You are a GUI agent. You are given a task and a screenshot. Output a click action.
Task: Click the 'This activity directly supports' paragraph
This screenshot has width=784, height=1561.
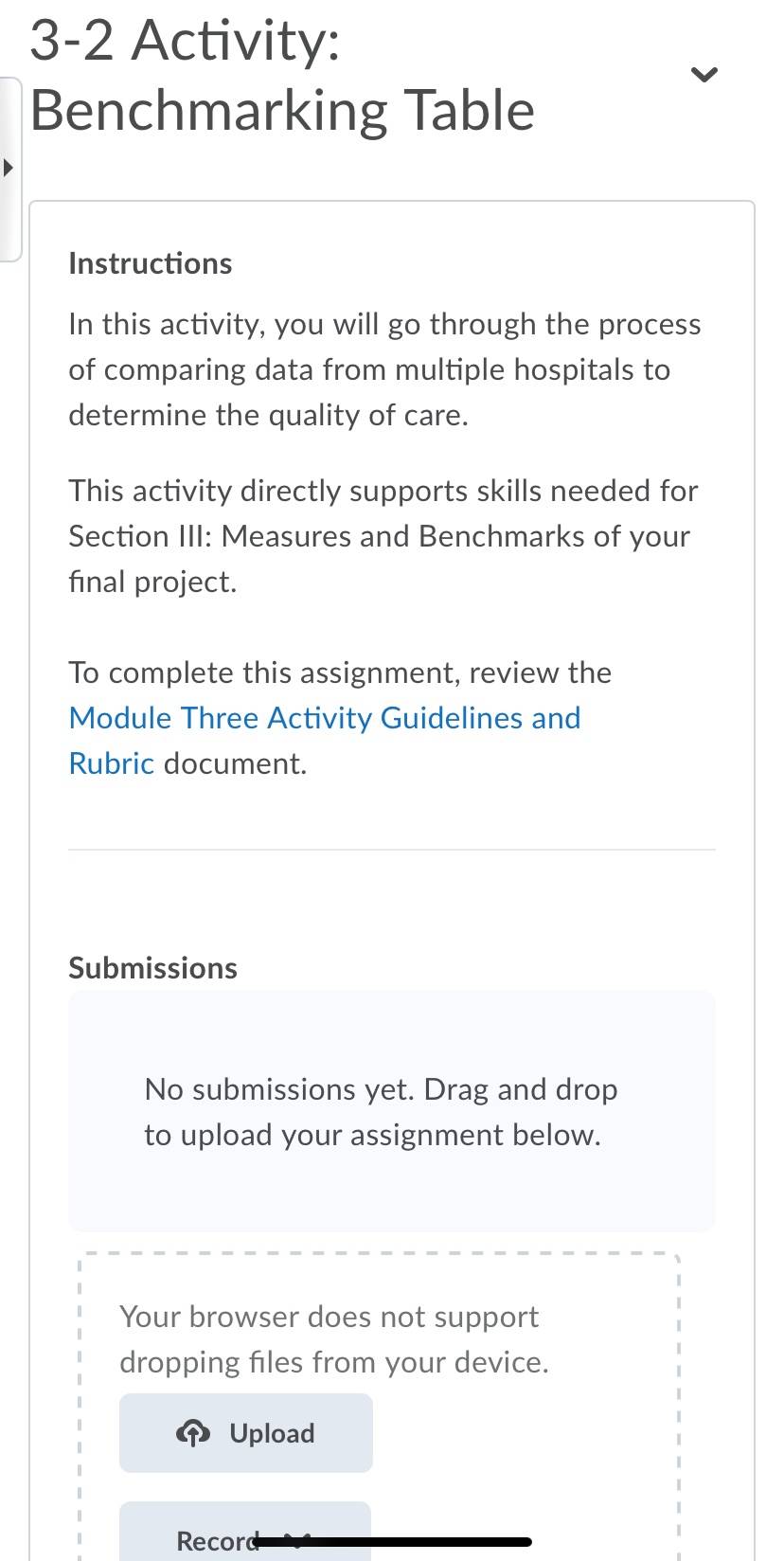click(383, 536)
